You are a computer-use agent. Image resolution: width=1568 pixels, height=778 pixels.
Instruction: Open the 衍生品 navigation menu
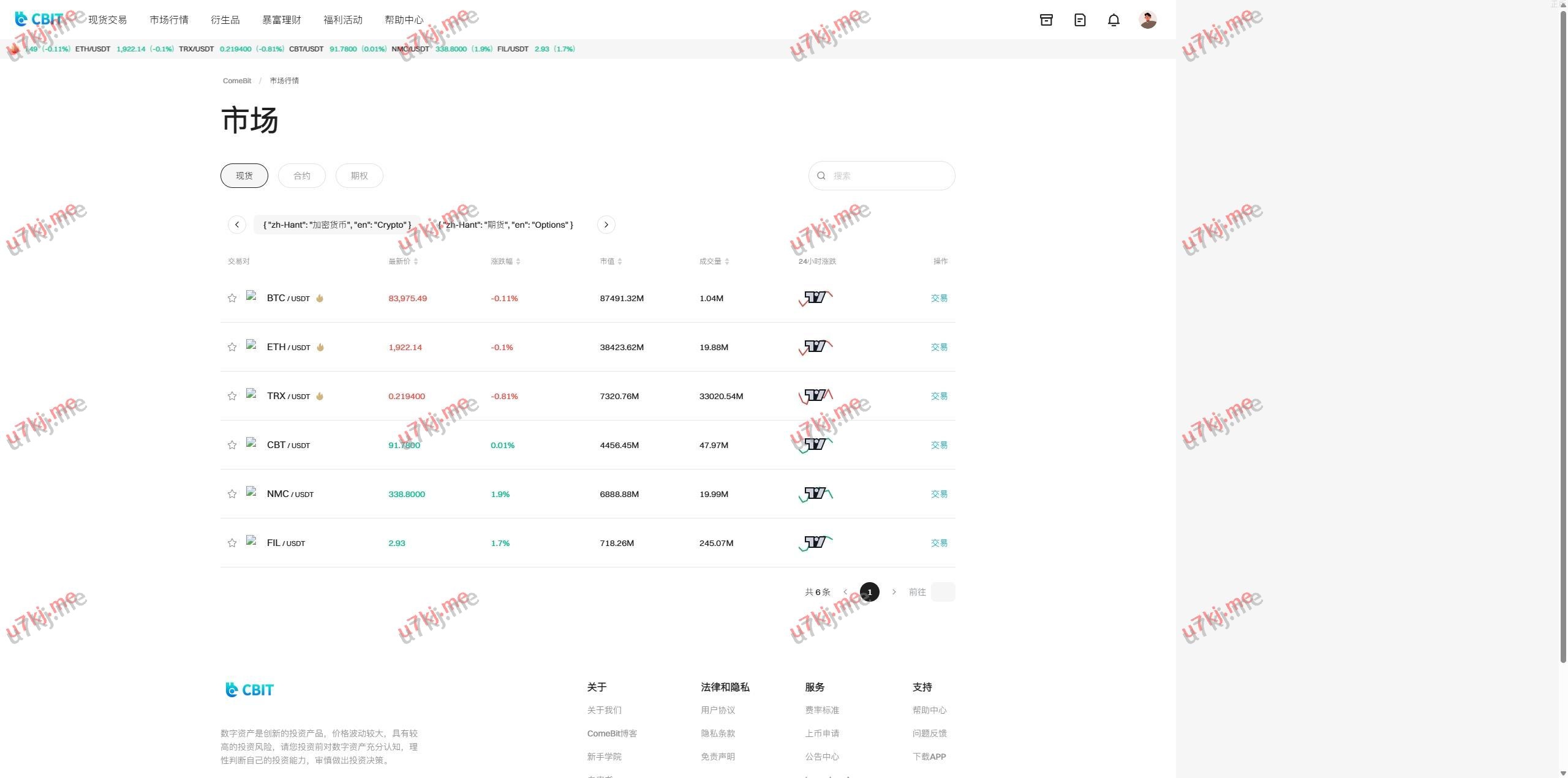coord(225,20)
